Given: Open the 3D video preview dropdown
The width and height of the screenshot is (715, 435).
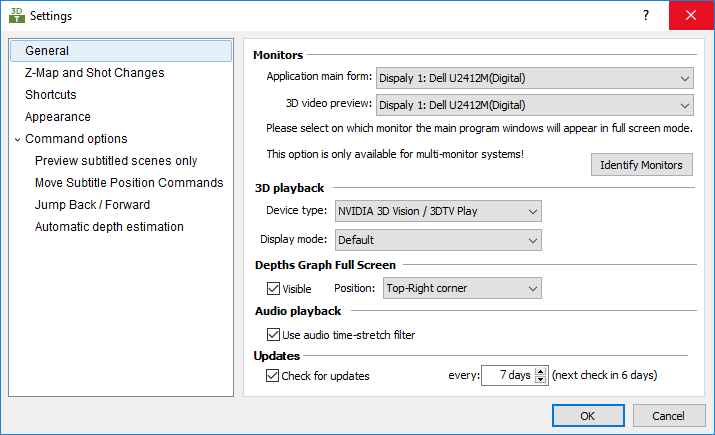Looking at the screenshot, I should [x=534, y=104].
